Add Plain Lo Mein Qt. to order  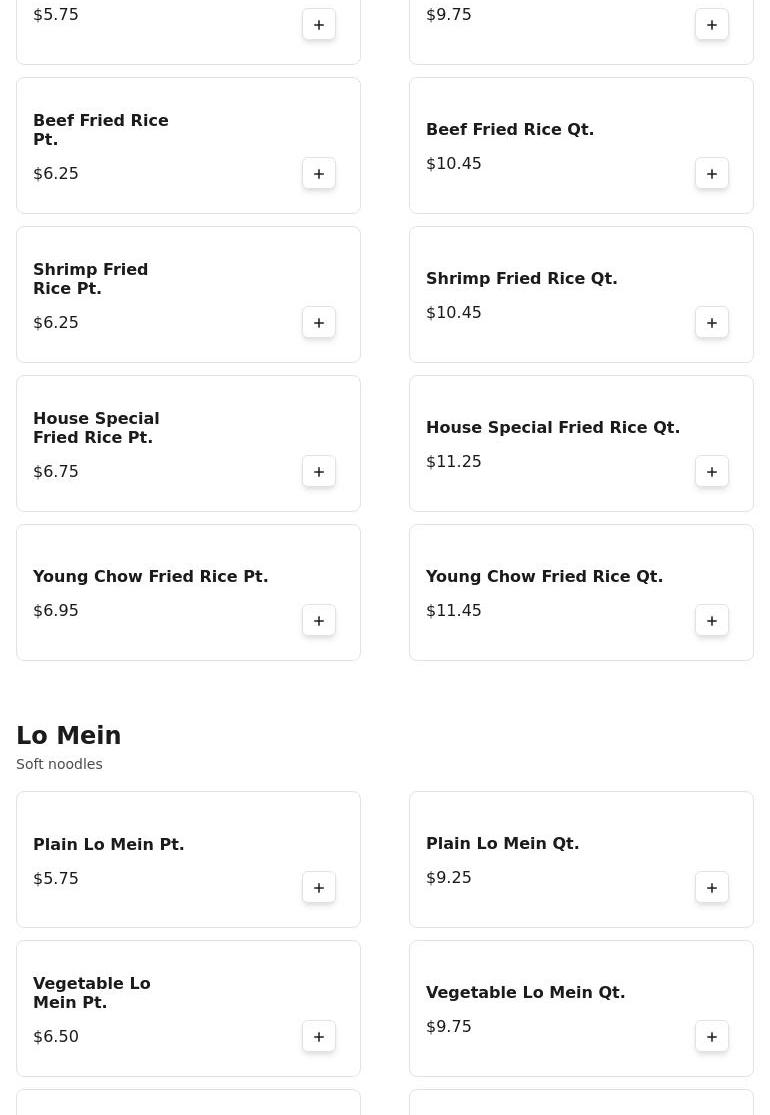pyautogui.click(x=712, y=887)
